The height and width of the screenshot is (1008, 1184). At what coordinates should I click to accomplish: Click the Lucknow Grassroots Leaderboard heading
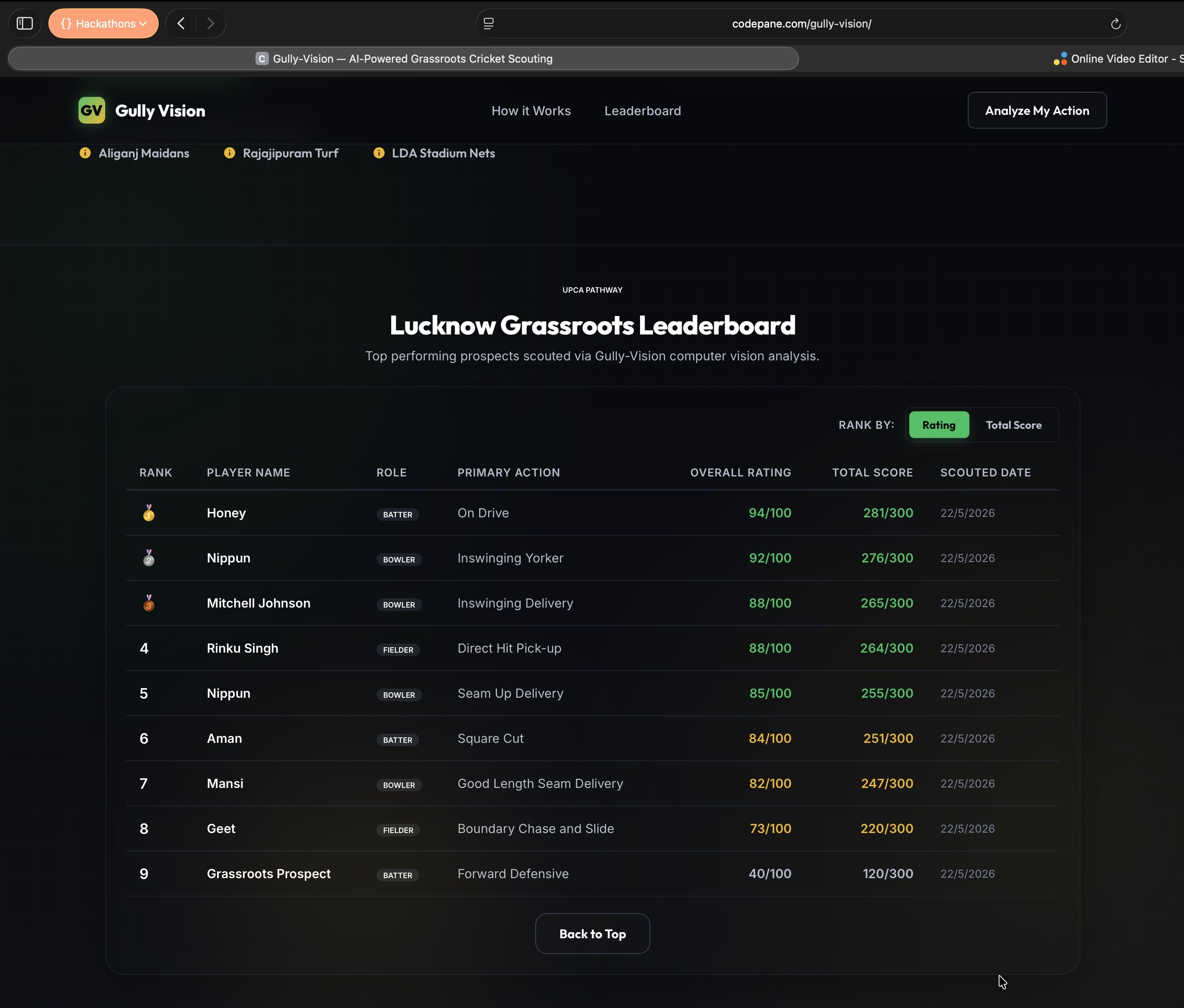tap(592, 325)
